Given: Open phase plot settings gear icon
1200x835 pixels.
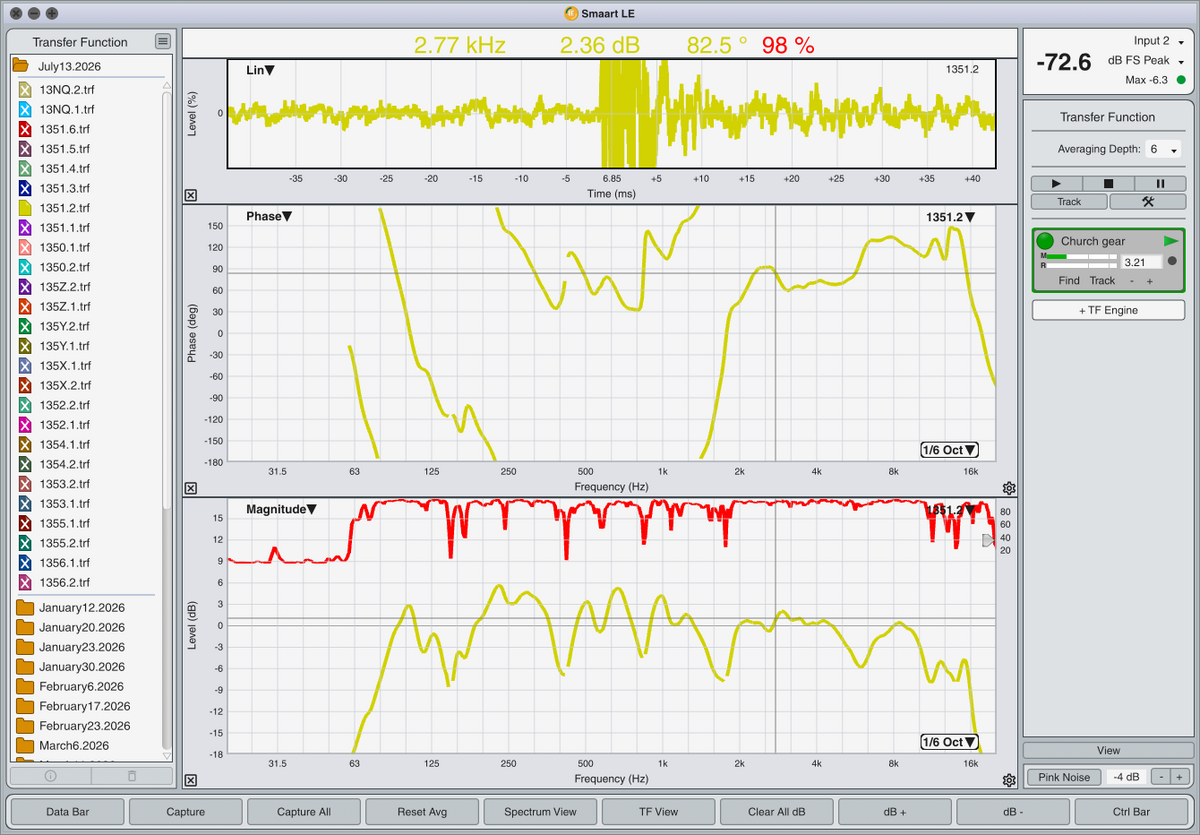Looking at the screenshot, I should pos(1009,488).
